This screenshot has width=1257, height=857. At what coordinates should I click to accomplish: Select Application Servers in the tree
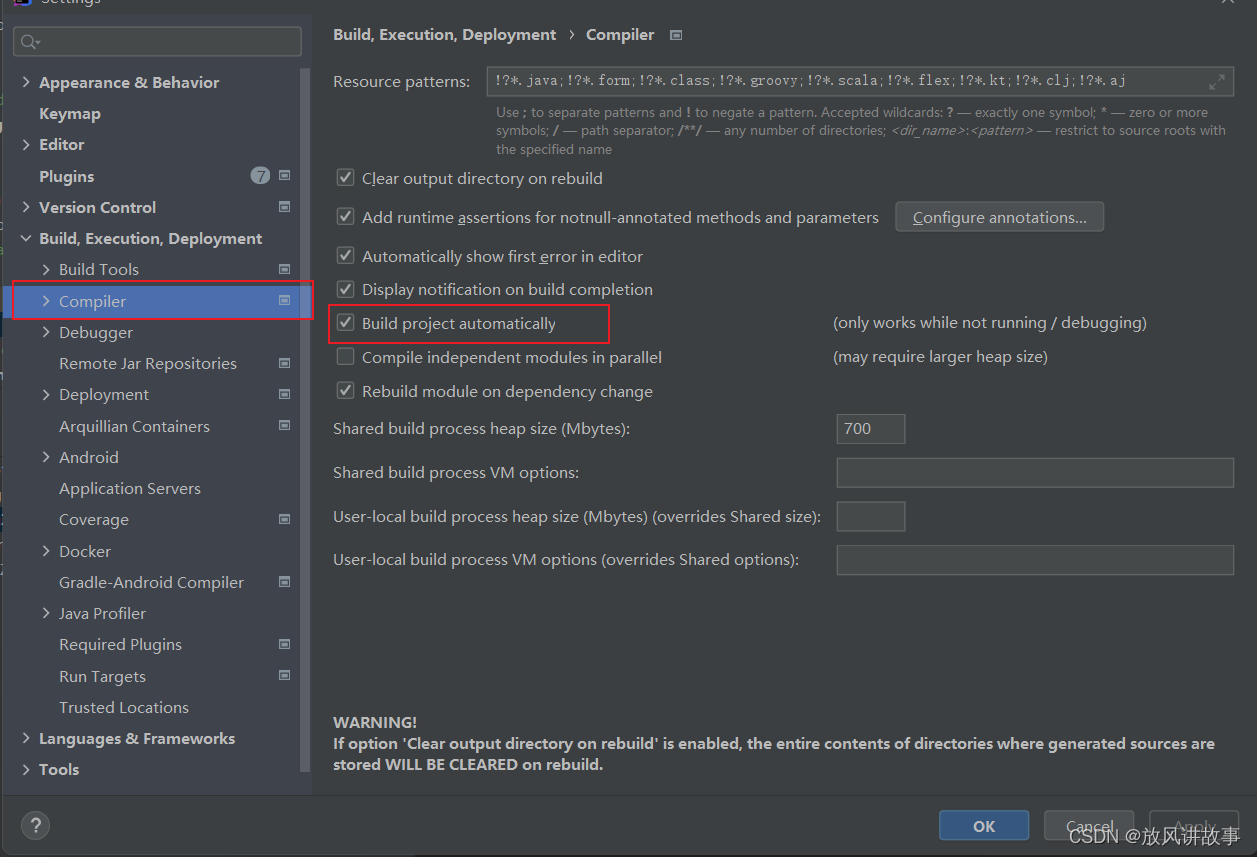[x=130, y=488]
